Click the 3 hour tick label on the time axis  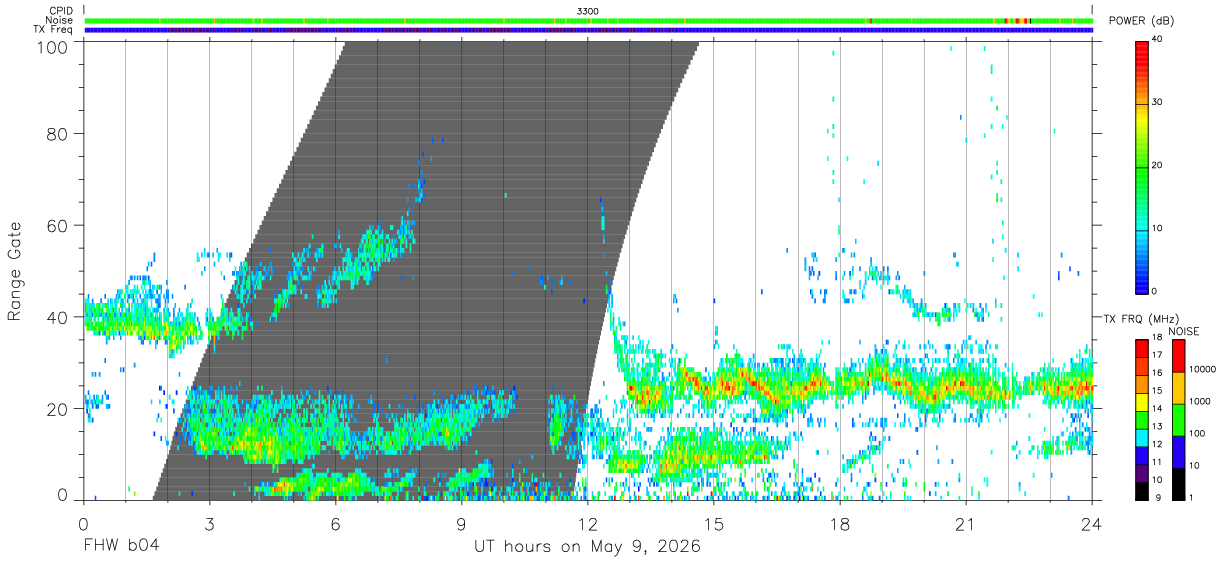[x=209, y=524]
